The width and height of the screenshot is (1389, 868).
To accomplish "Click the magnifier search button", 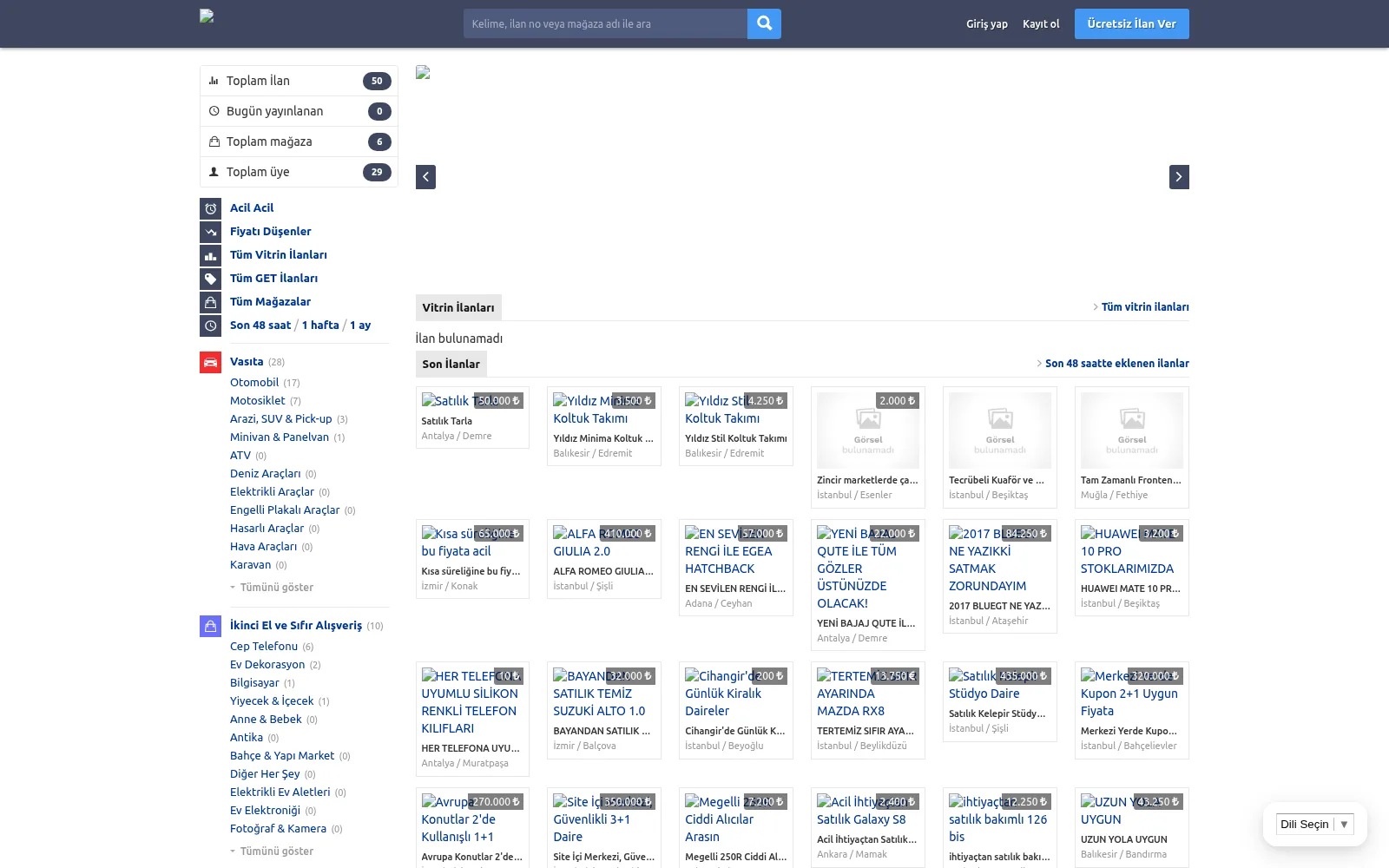I will [x=764, y=23].
